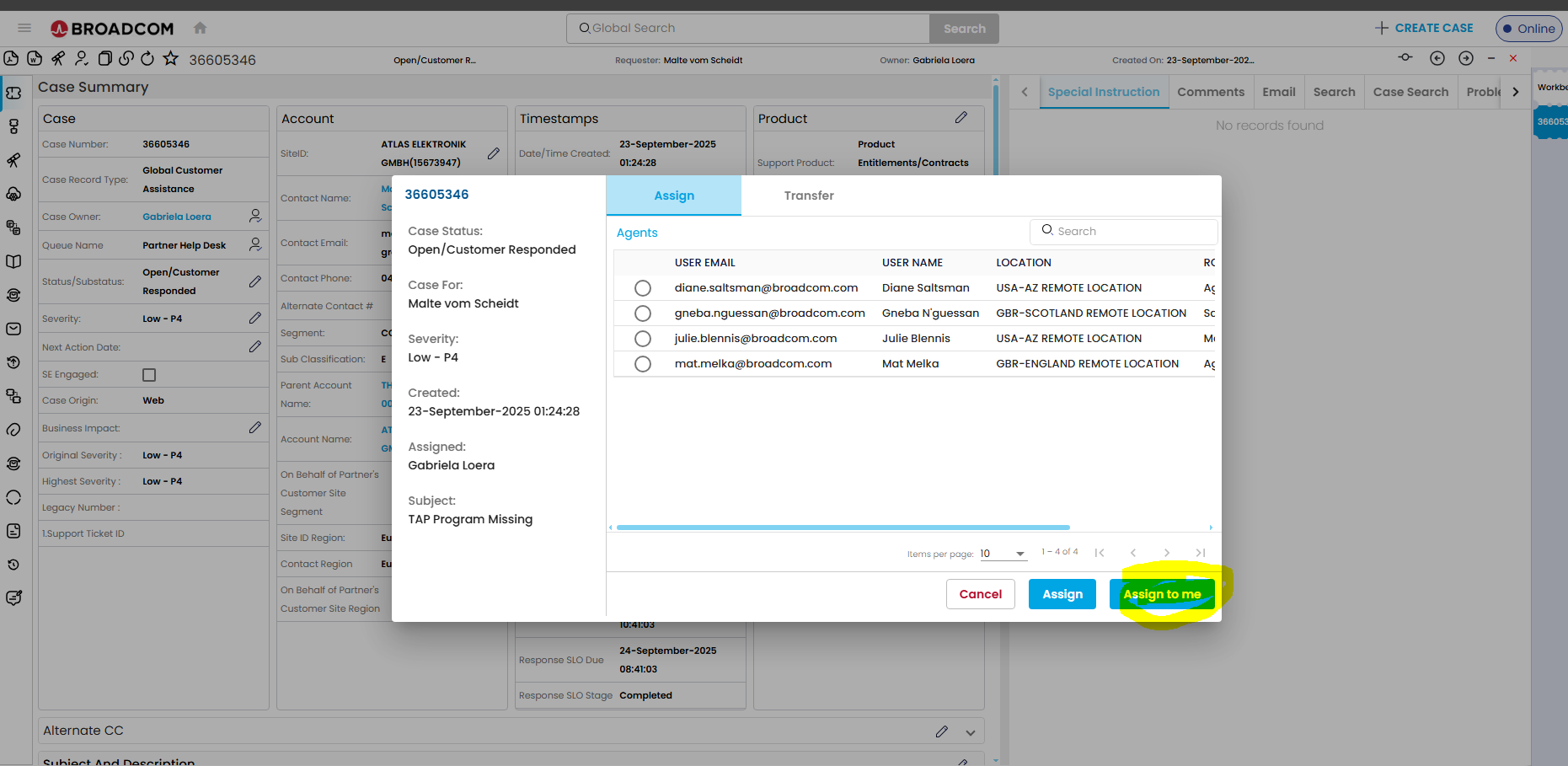The image size is (1568, 766).
Task: Open the history clock sidebar icon
Action: pos(13,565)
